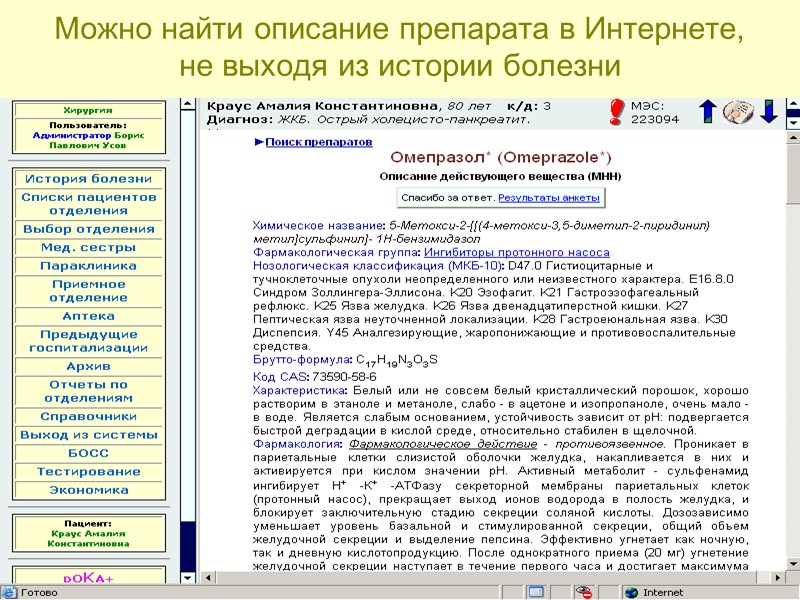This screenshot has width=800, height=600.
Task: Click horizontal scrollbar right arrow
Action: coord(778,578)
